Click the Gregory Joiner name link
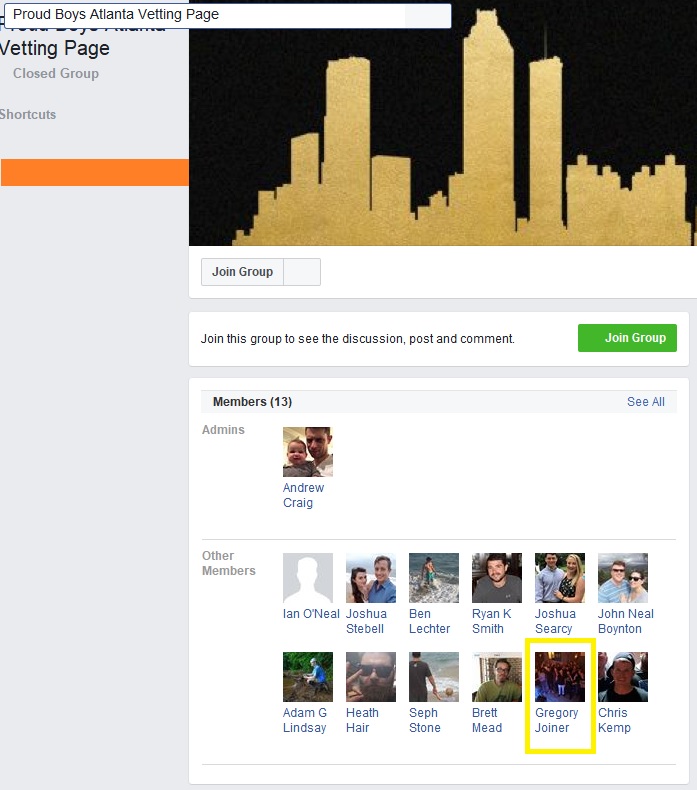The width and height of the screenshot is (697, 790). coord(557,720)
